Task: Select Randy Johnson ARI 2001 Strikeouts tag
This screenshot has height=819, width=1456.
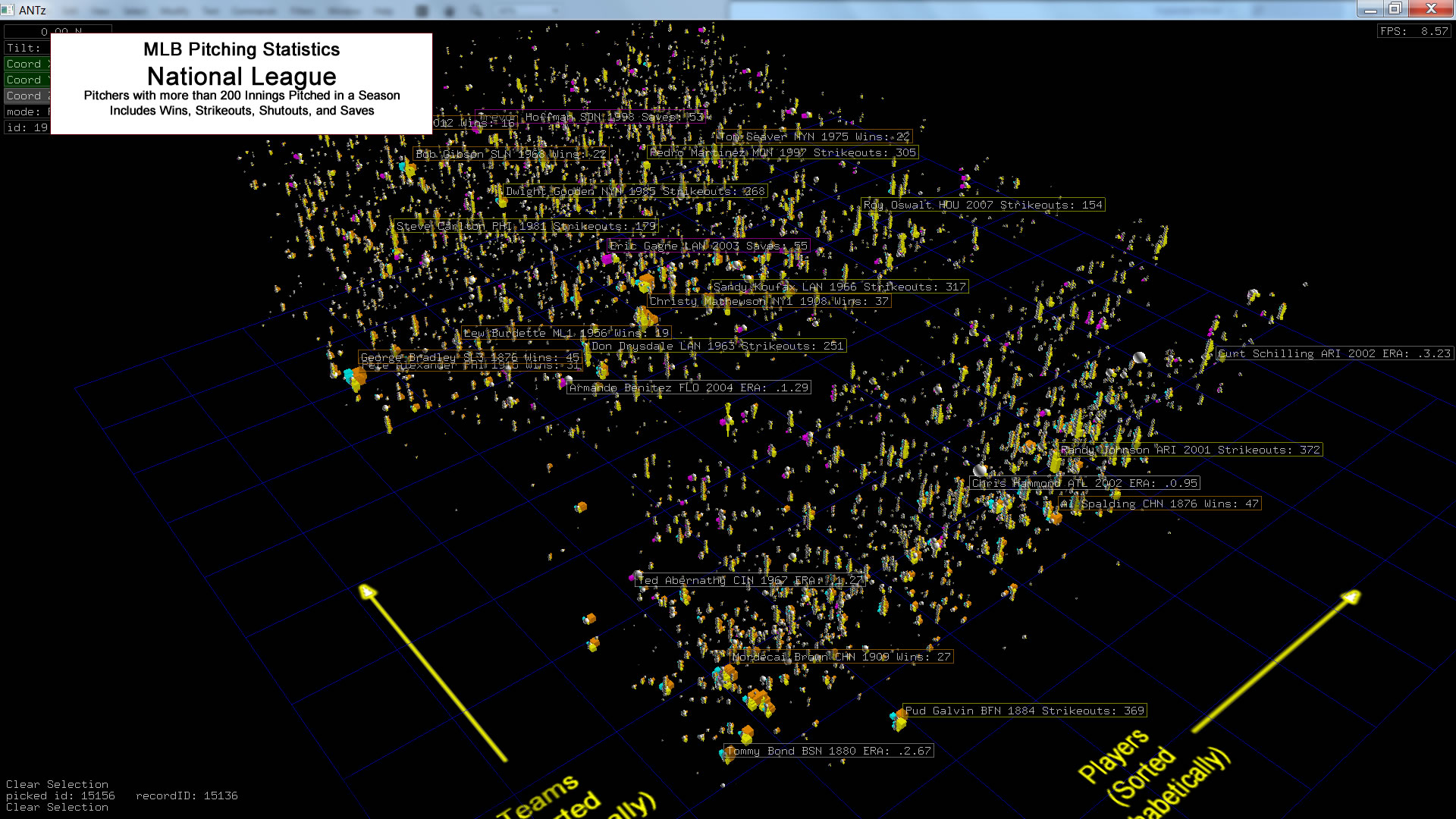Action: (x=1190, y=450)
